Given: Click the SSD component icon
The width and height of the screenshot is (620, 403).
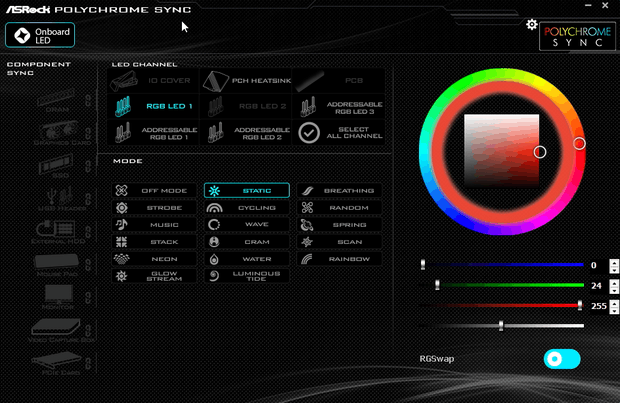Looking at the screenshot, I should (x=56, y=163).
